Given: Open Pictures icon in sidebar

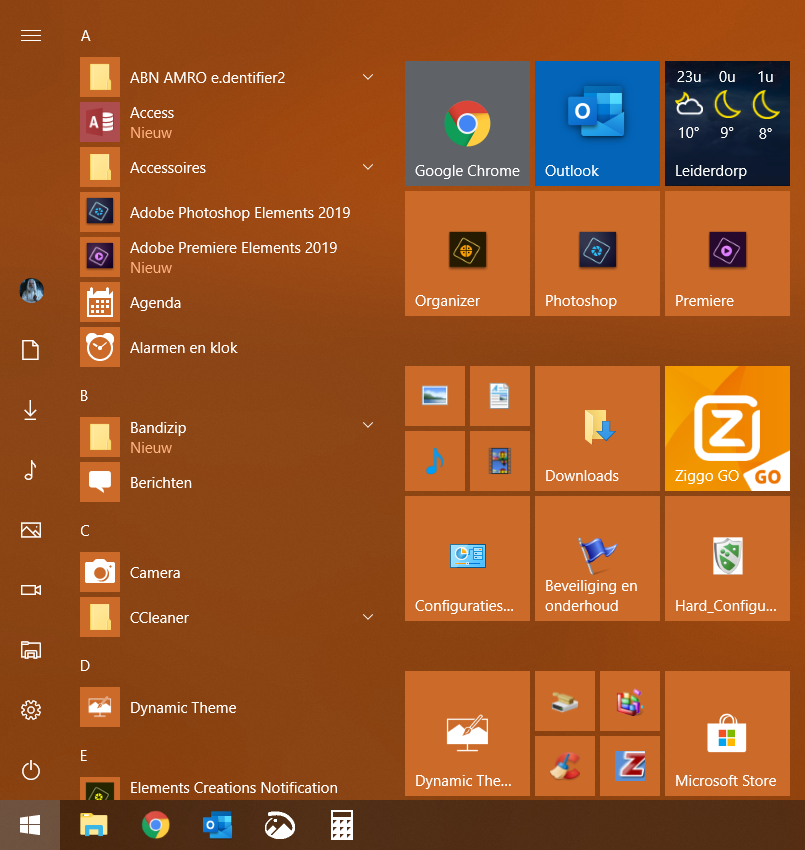Looking at the screenshot, I should tap(31, 530).
